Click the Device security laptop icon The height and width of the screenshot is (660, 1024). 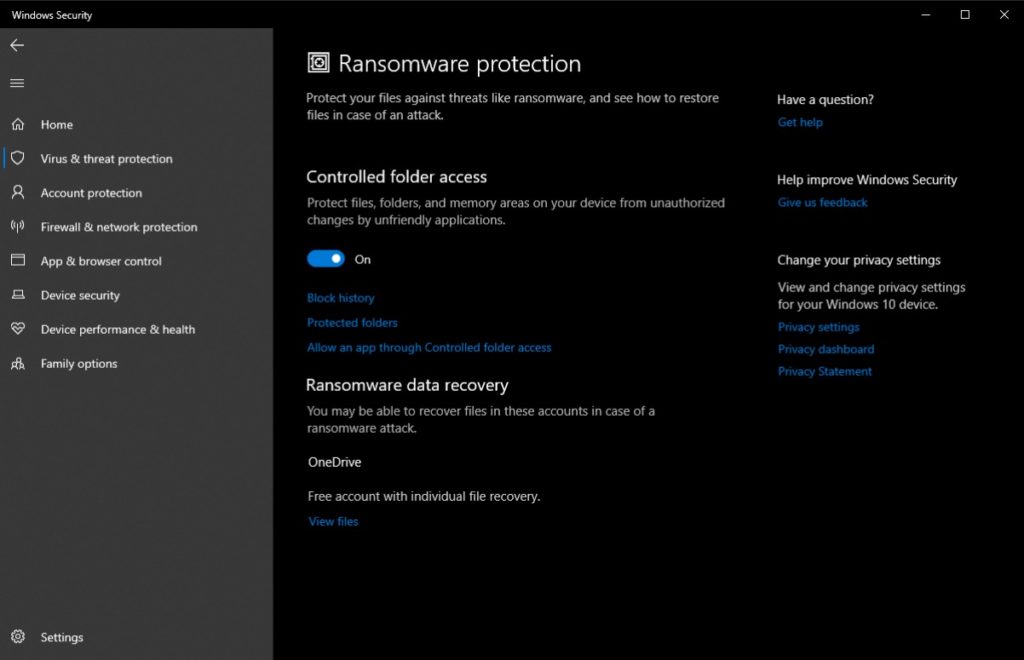[17, 295]
